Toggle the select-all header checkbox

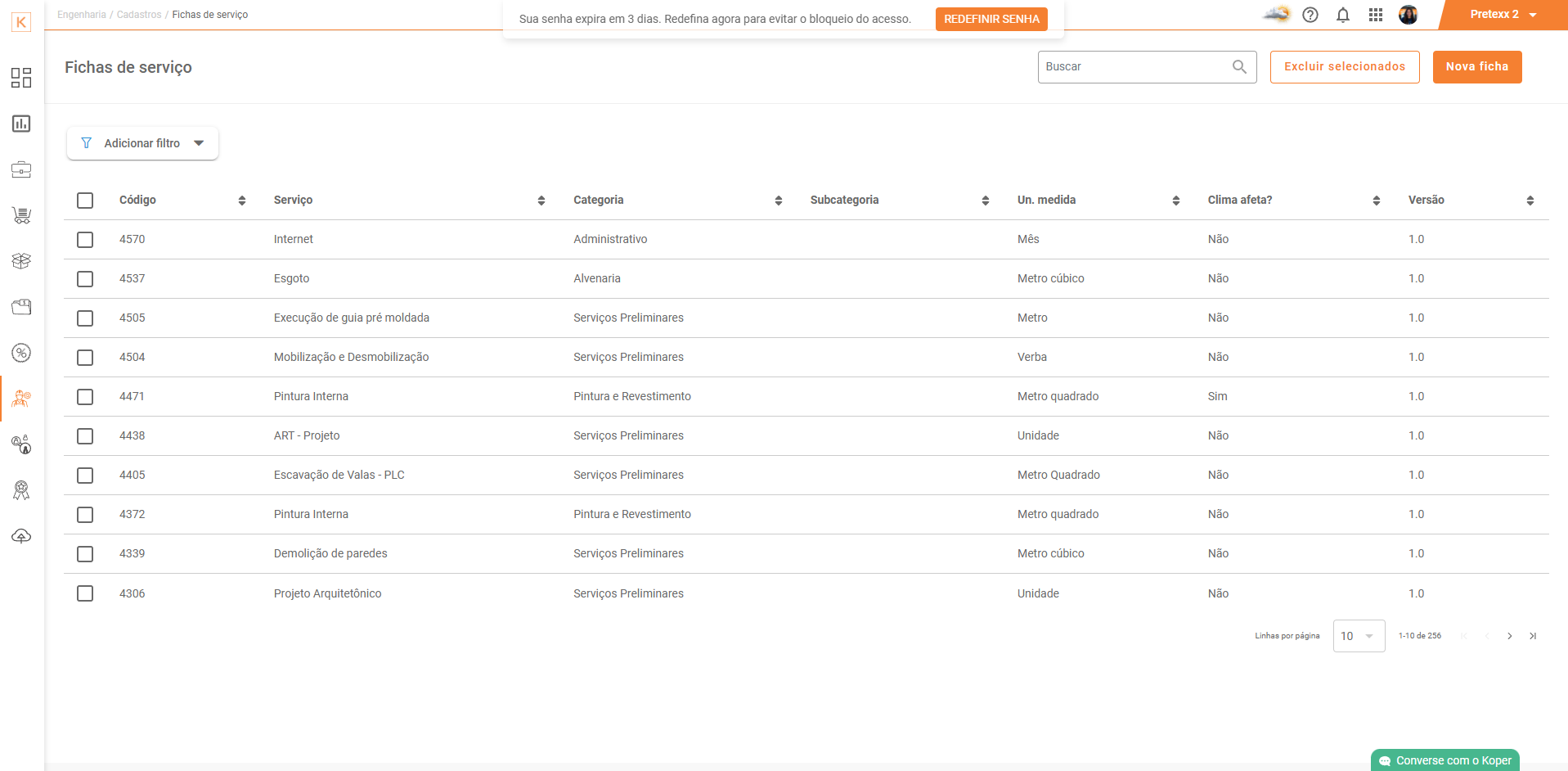85,201
